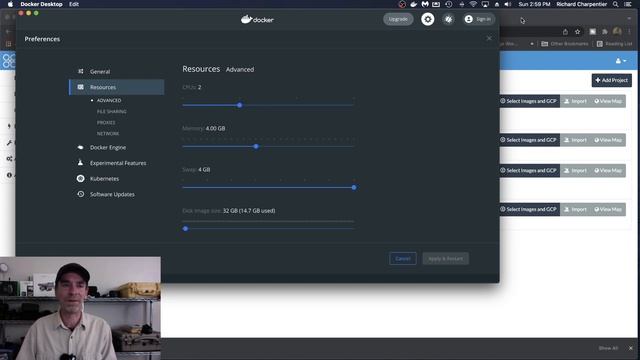Click the bookmark star in browser address bar
640x360 pixels.
coord(578,32)
